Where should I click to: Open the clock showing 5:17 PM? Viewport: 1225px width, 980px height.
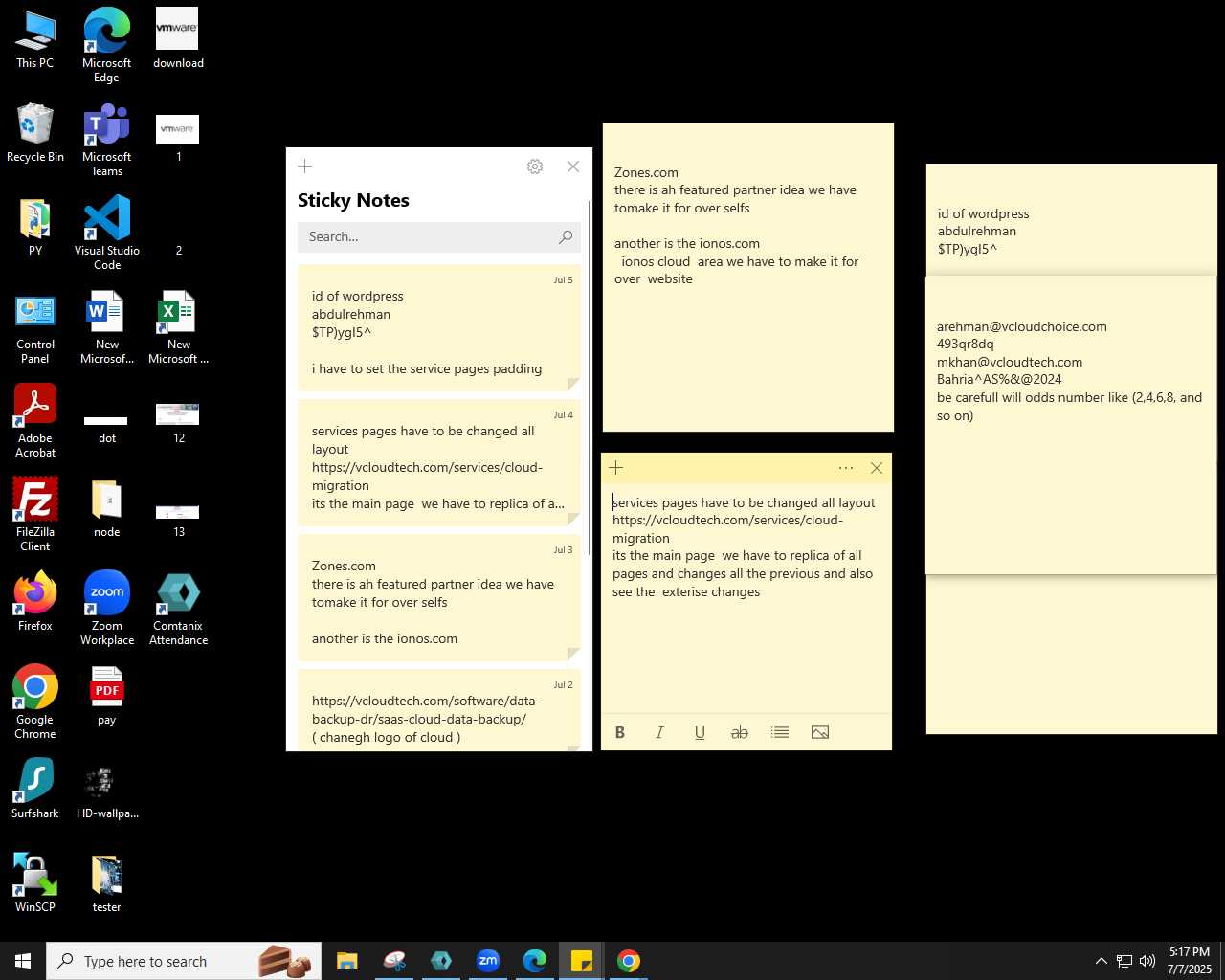click(x=1189, y=961)
